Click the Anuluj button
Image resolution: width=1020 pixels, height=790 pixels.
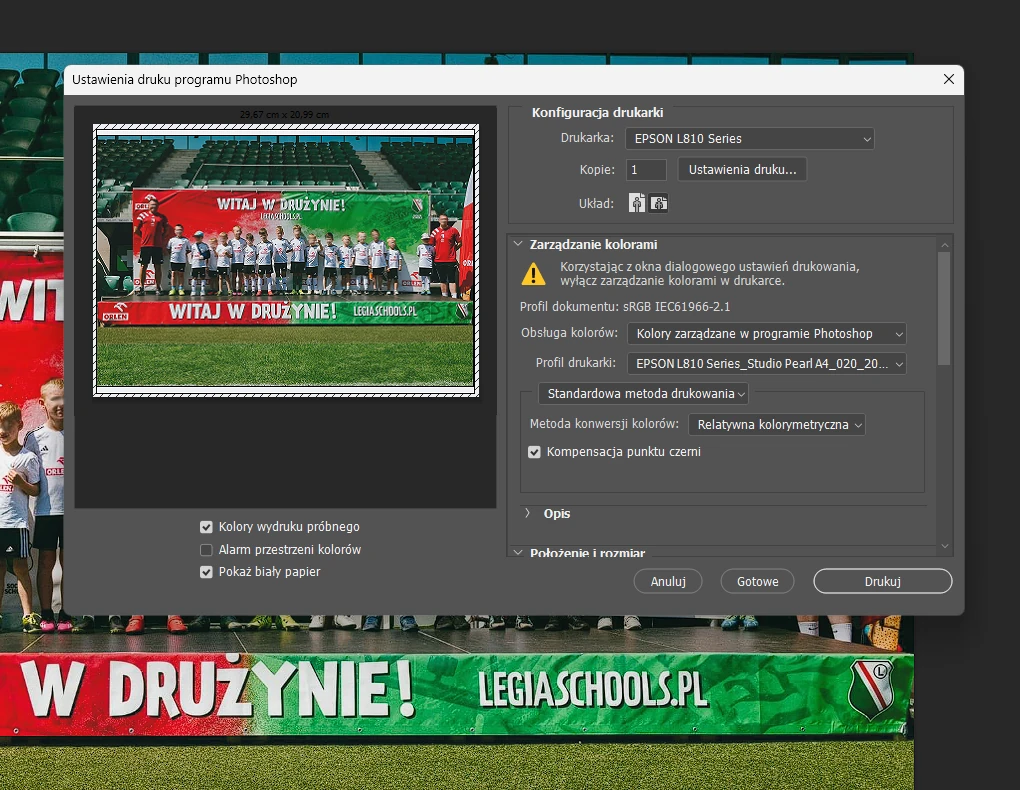(x=667, y=580)
